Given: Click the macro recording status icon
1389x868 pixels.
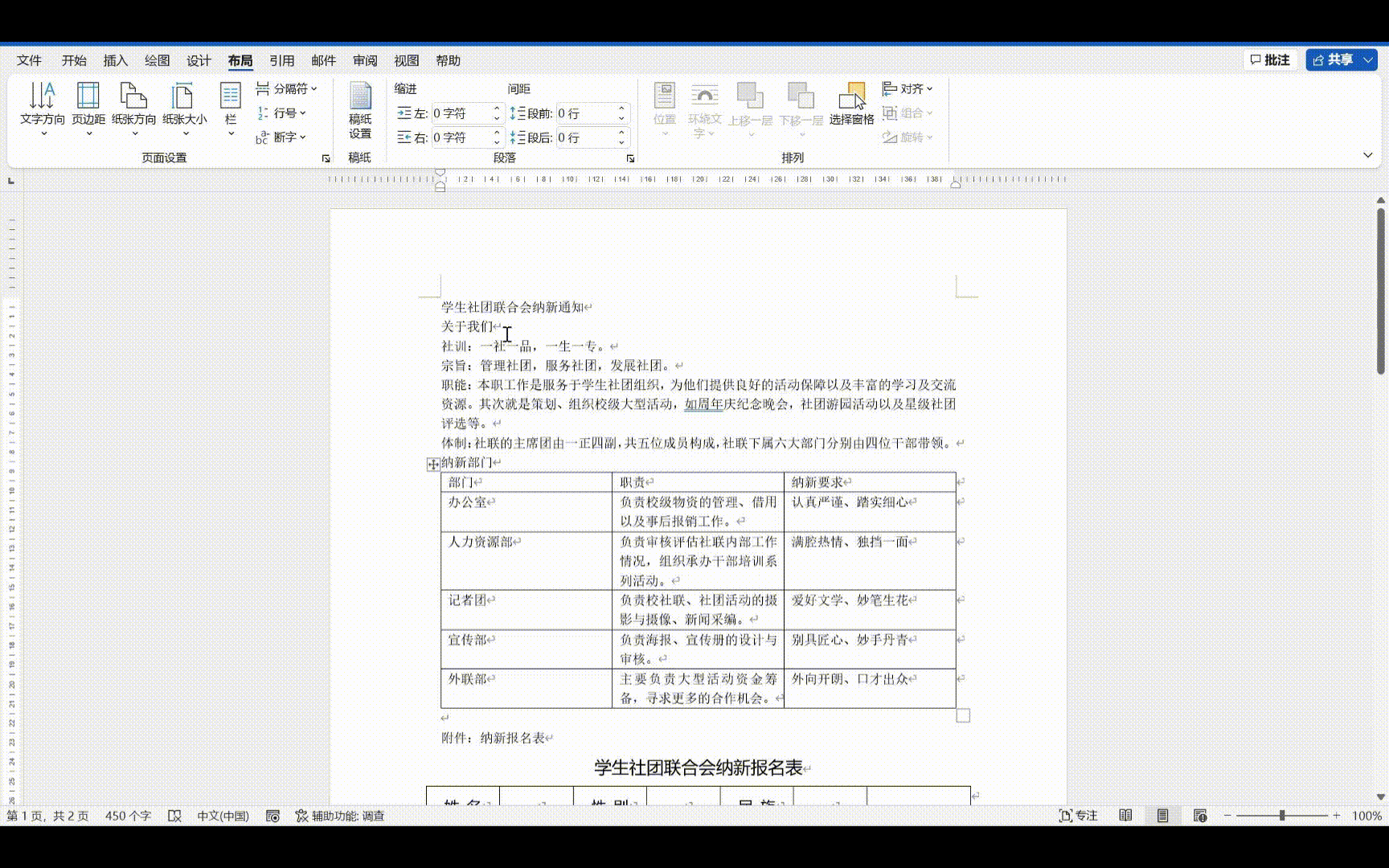Looking at the screenshot, I should [272, 816].
